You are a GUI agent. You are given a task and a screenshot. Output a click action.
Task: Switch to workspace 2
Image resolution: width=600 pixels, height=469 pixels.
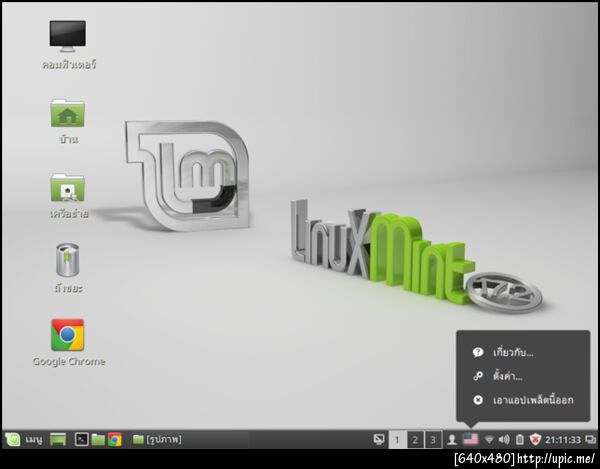(x=415, y=440)
